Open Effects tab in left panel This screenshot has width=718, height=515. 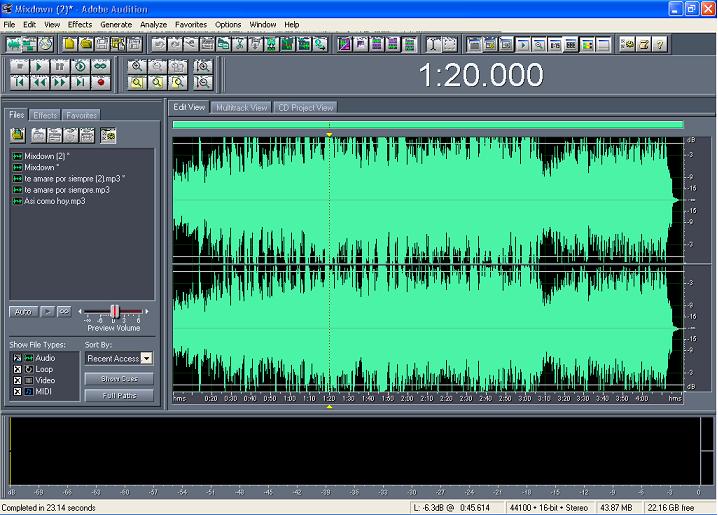click(x=45, y=115)
